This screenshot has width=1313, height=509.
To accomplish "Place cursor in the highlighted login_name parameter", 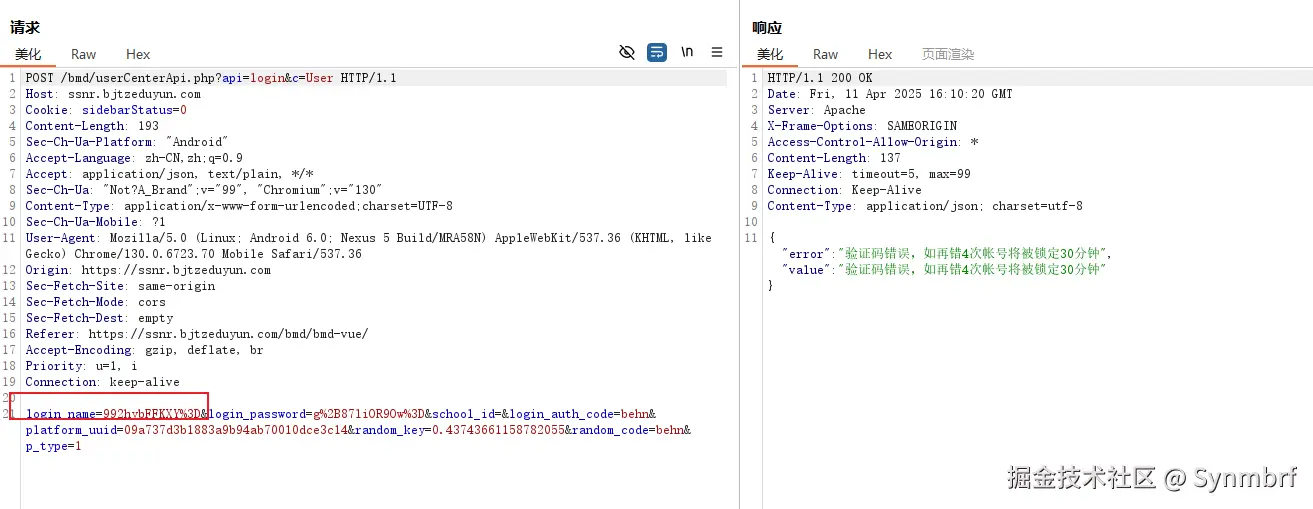I will [114, 414].
